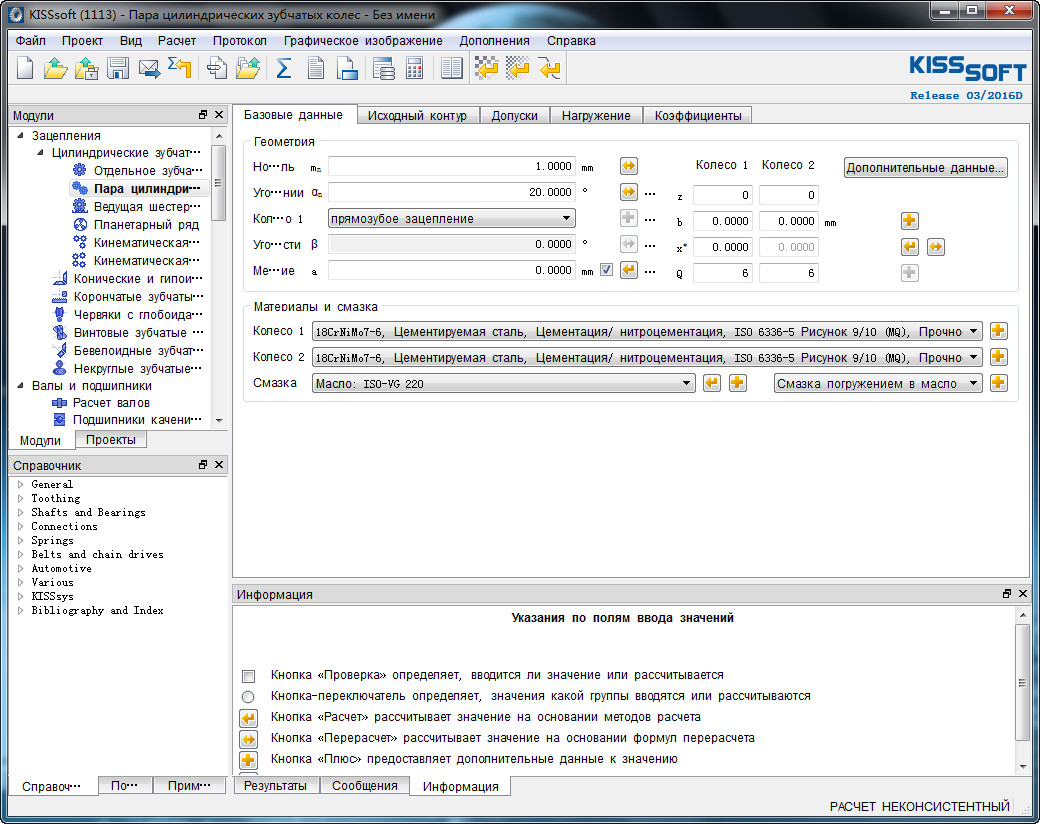Switch to the Коэффициенты tab

[x=698, y=115]
